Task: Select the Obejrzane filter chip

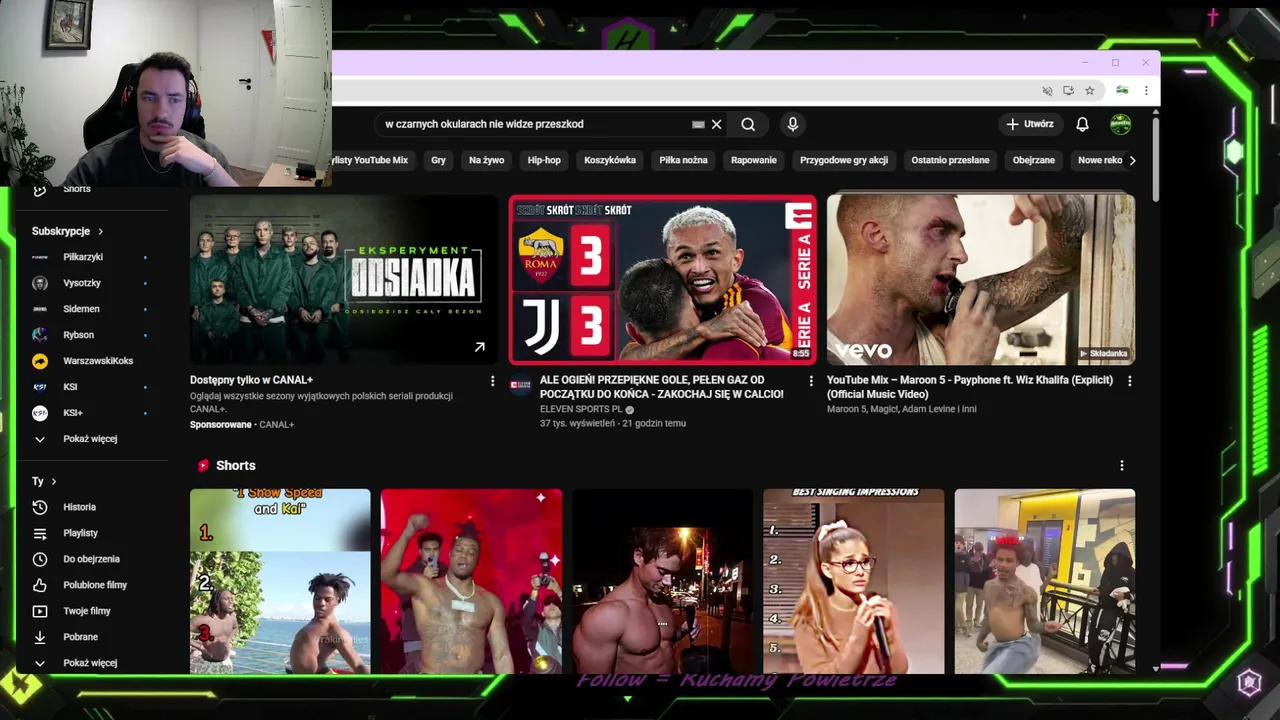Action: (x=1034, y=160)
